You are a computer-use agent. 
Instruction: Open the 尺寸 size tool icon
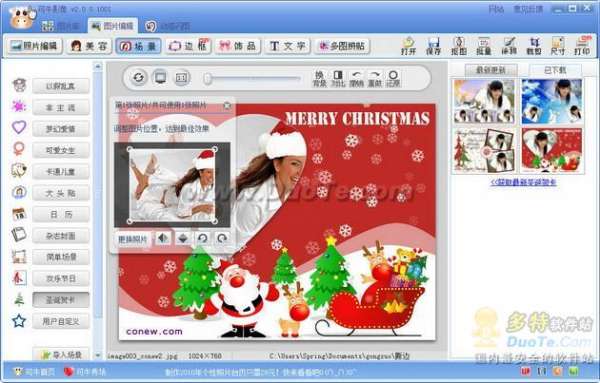tap(558, 46)
